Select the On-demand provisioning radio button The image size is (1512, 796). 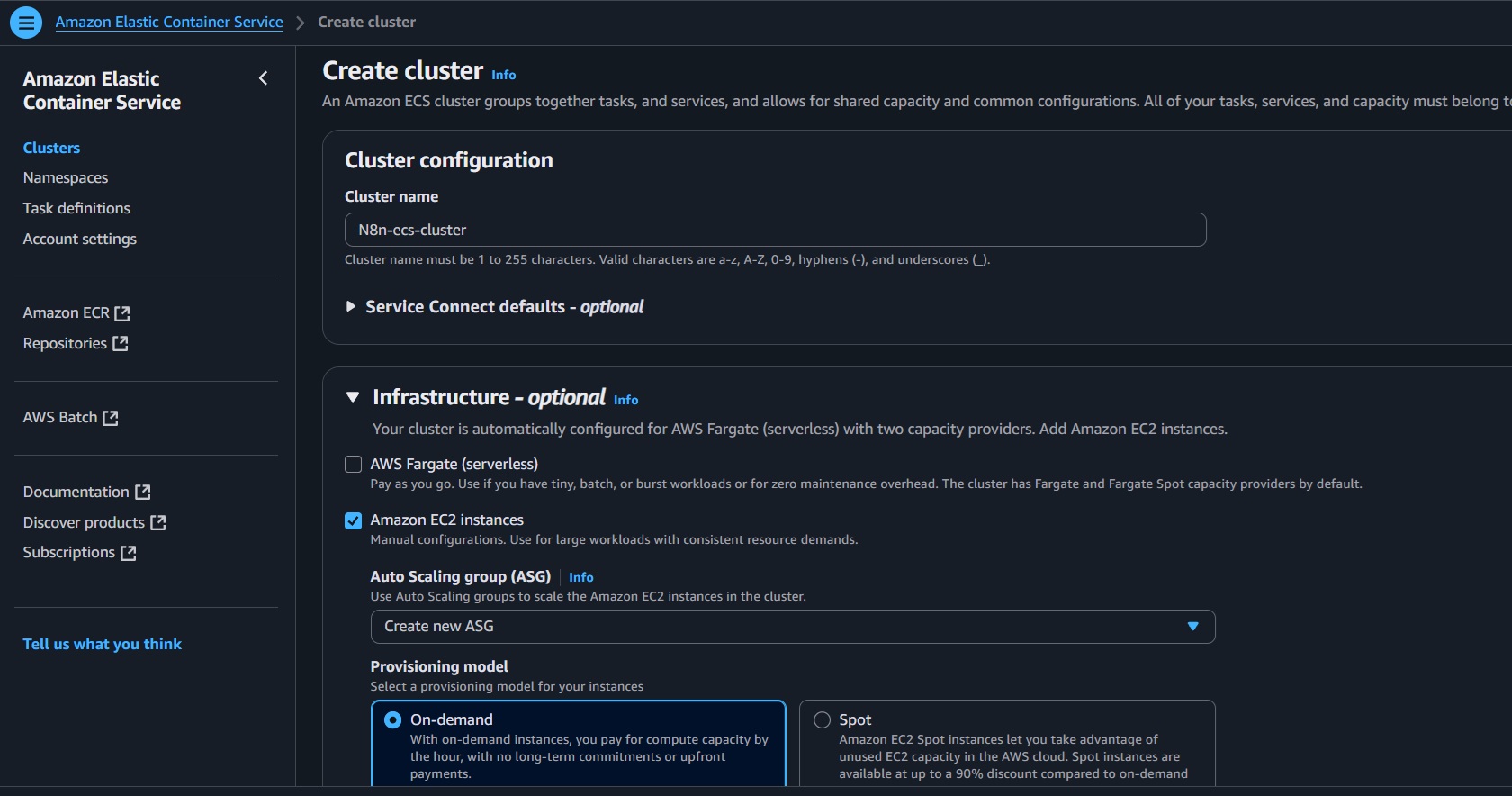[393, 720]
